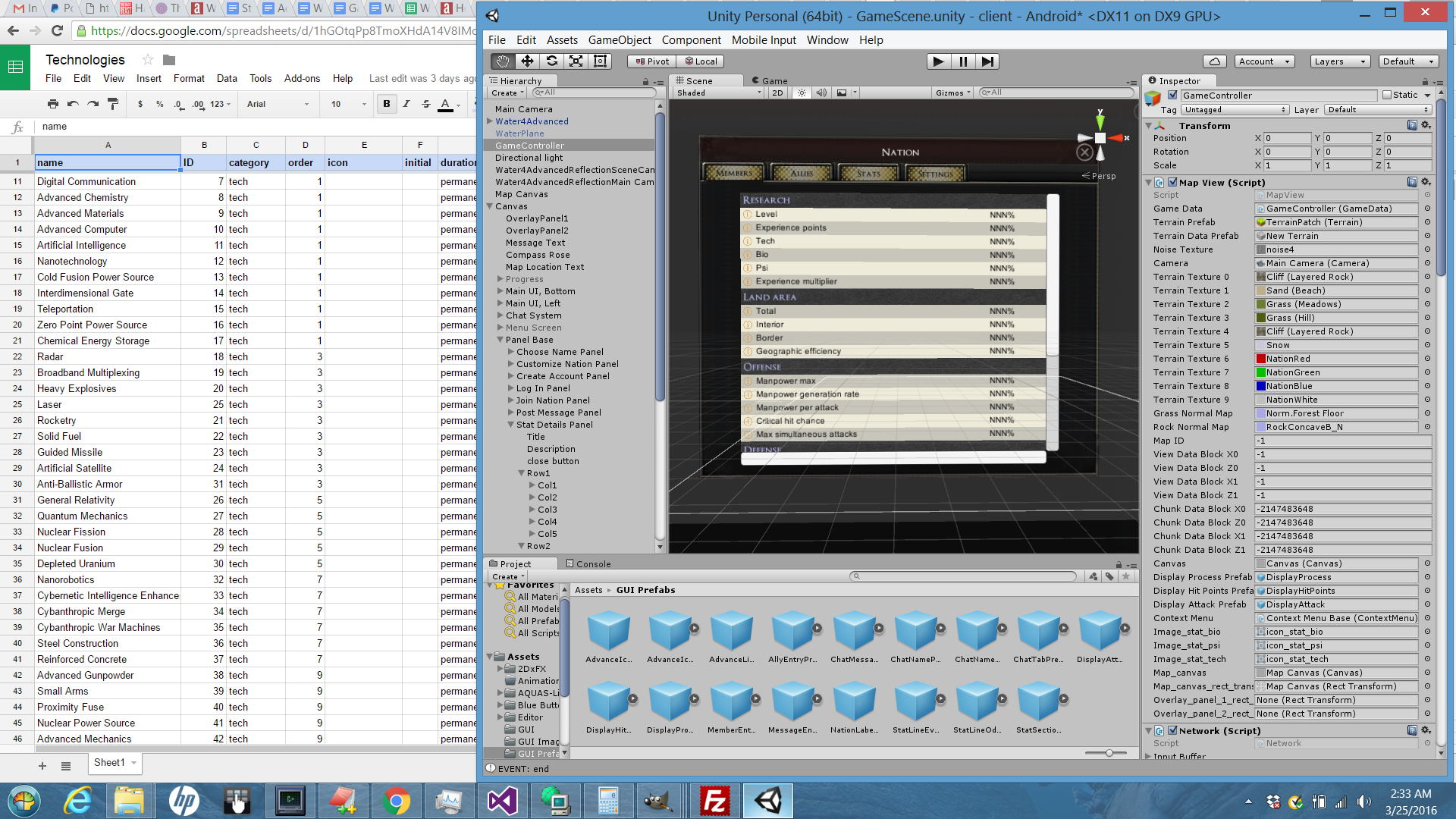Click Map View script help icon
This screenshot has height=819, width=1456.
[1412, 182]
